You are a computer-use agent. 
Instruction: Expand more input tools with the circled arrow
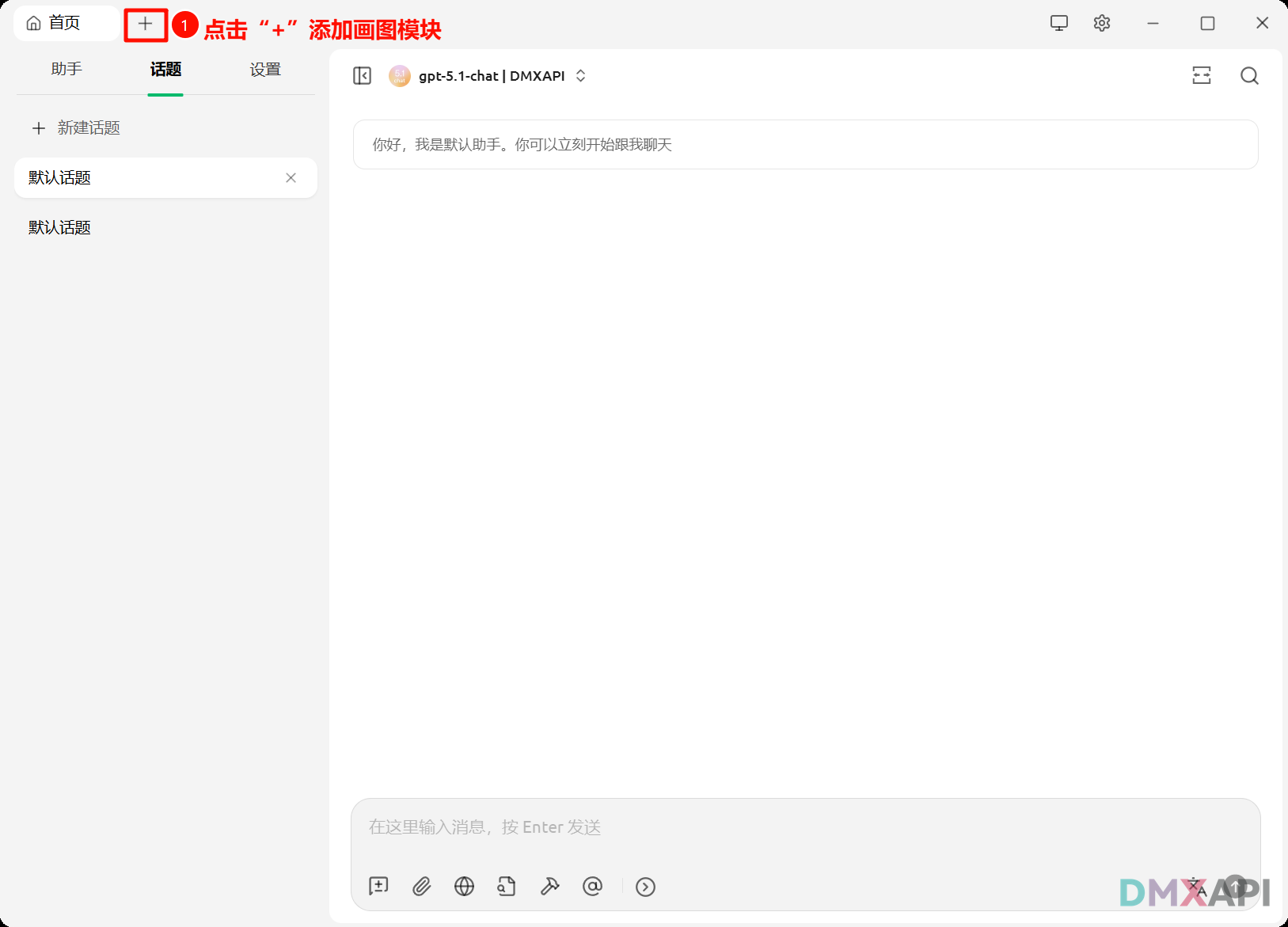pyautogui.click(x=645, y=887)
